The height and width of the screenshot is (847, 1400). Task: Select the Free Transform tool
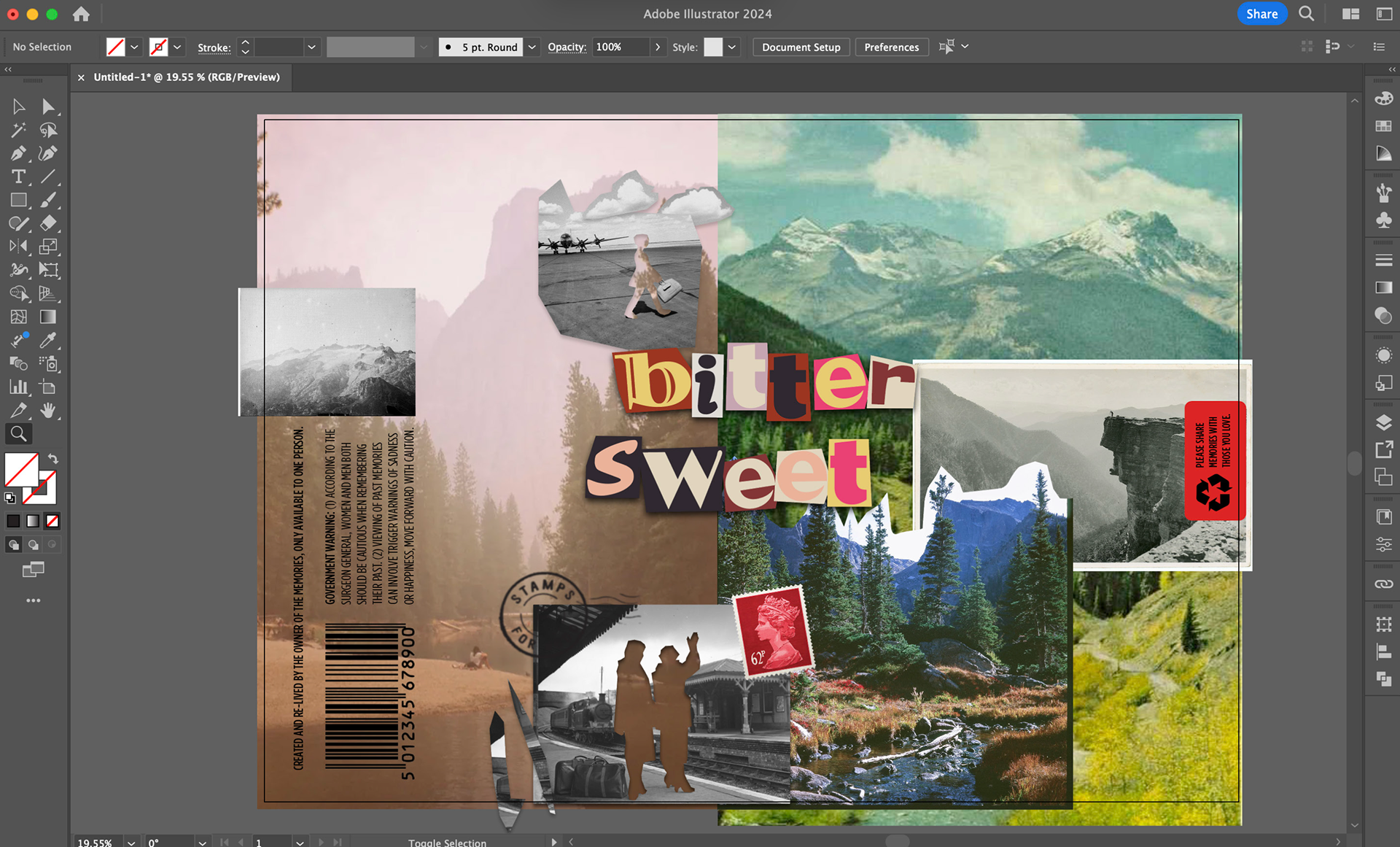click(48, 270)
